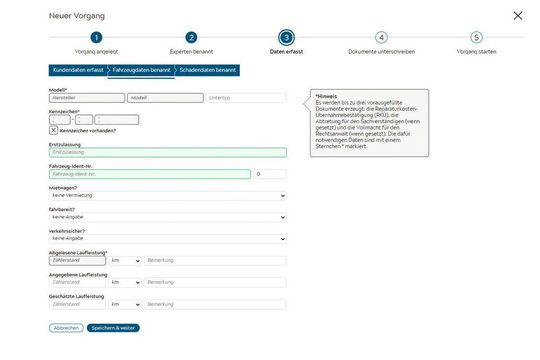Jump to step 5 Vorgang starten
The width and height of the screenshot is (540, 360).
click(476, 37)
